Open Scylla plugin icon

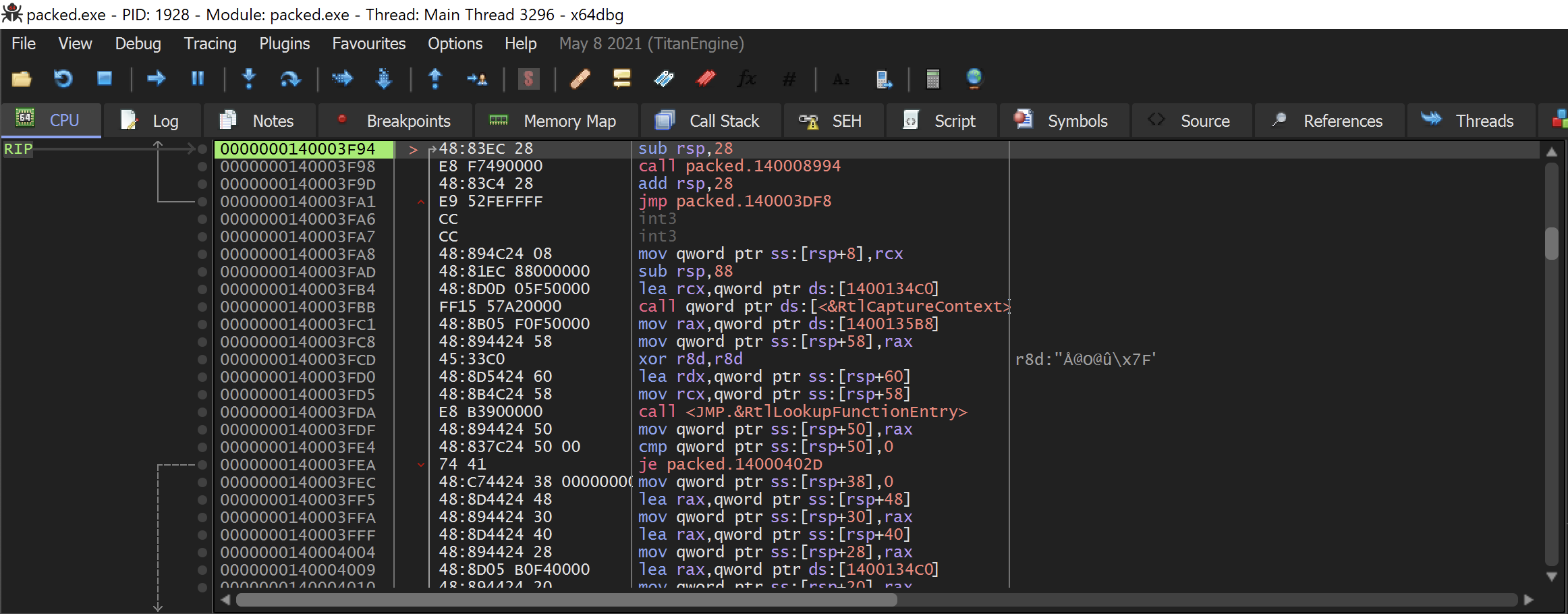tap(529, 79)
